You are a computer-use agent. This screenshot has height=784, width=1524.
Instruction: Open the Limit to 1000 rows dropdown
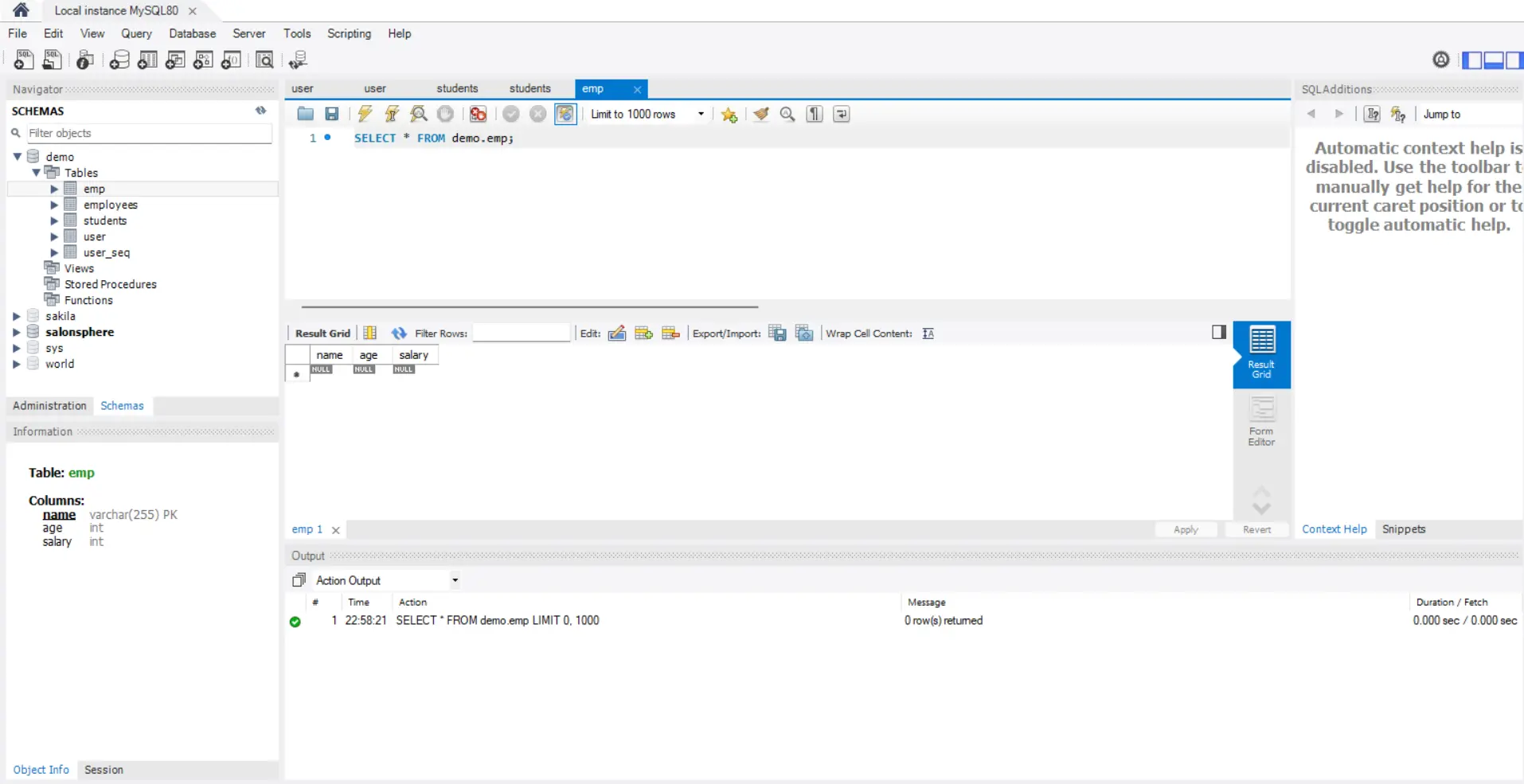click(x=700, y=114)
